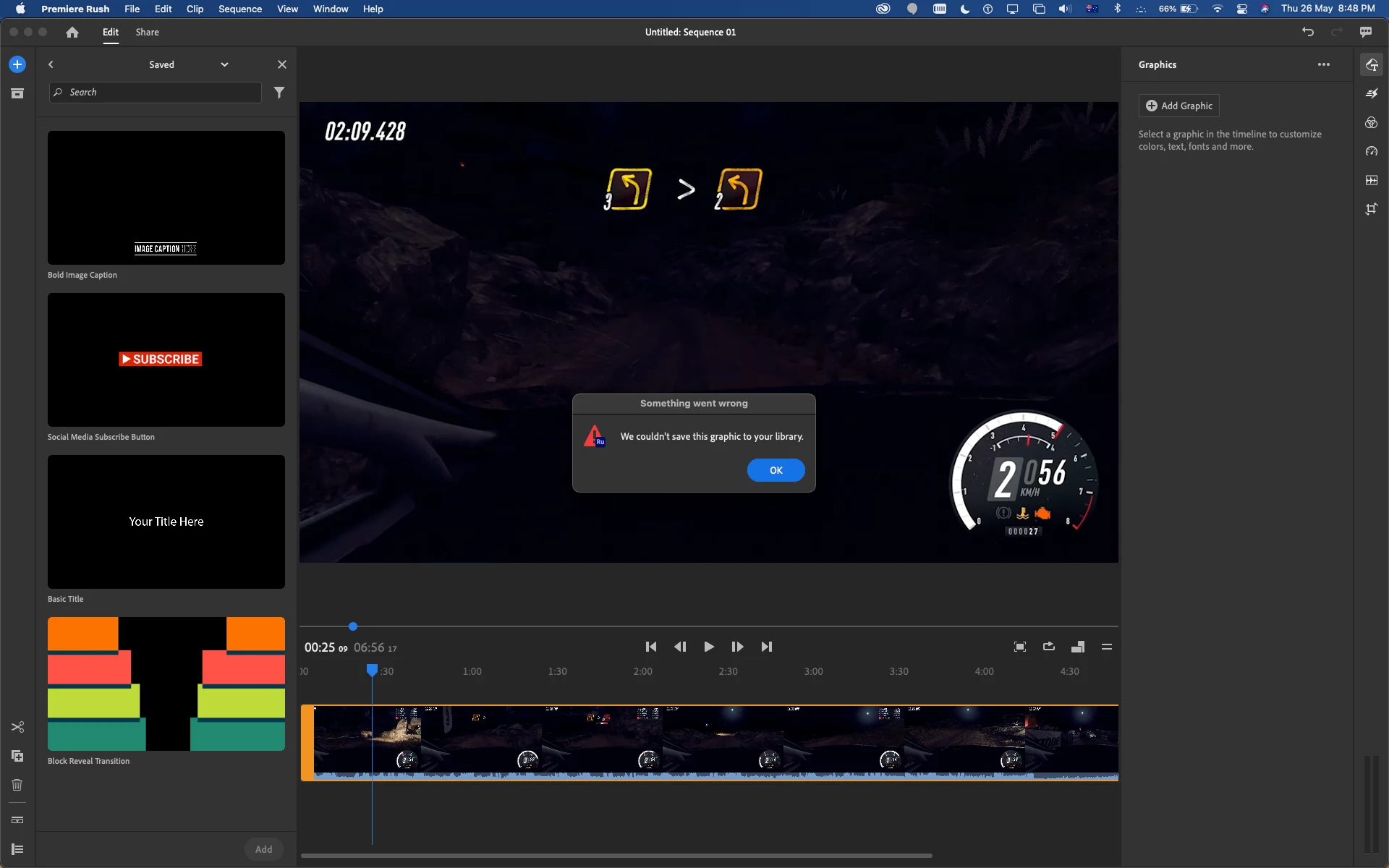Open the Graphics panel more options menu
The image size is (1389, 868).
tap(1324, 64)
